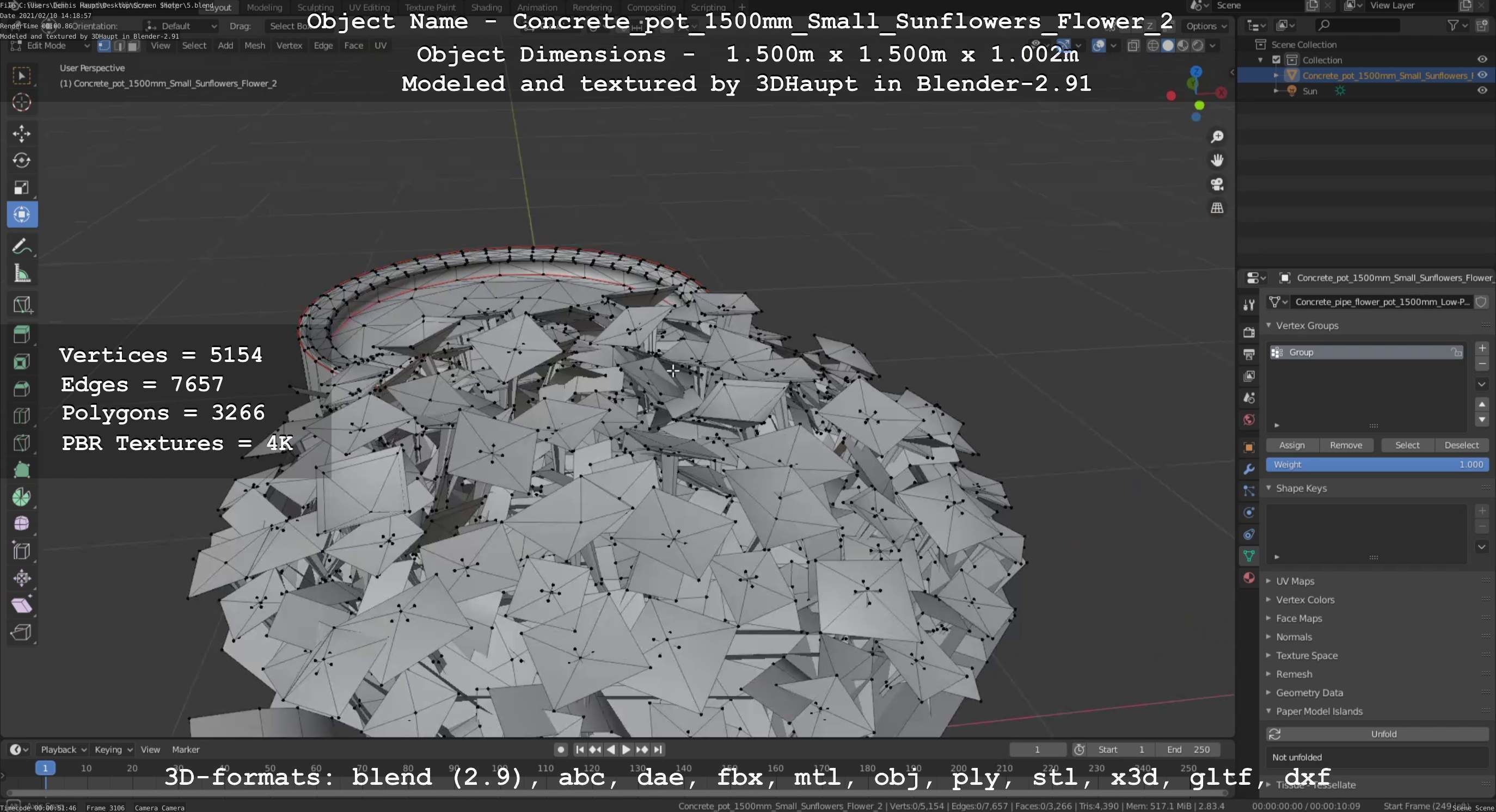The height and width of the screenshot is (812, 1496).
Task: Open the Vertex menu
Action: tap(289, 46)
